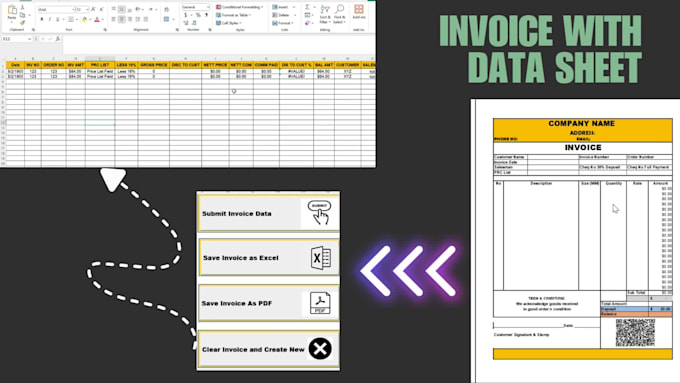The height and width of the screenshot is (383, 680).
Task: Toggle Bold formatting
Action: (42, 19)
